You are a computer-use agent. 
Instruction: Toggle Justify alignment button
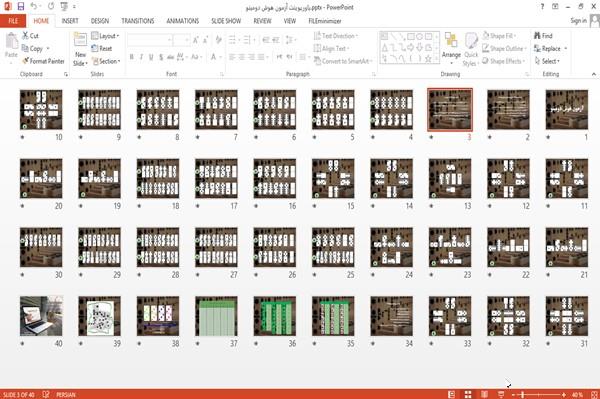261,57
